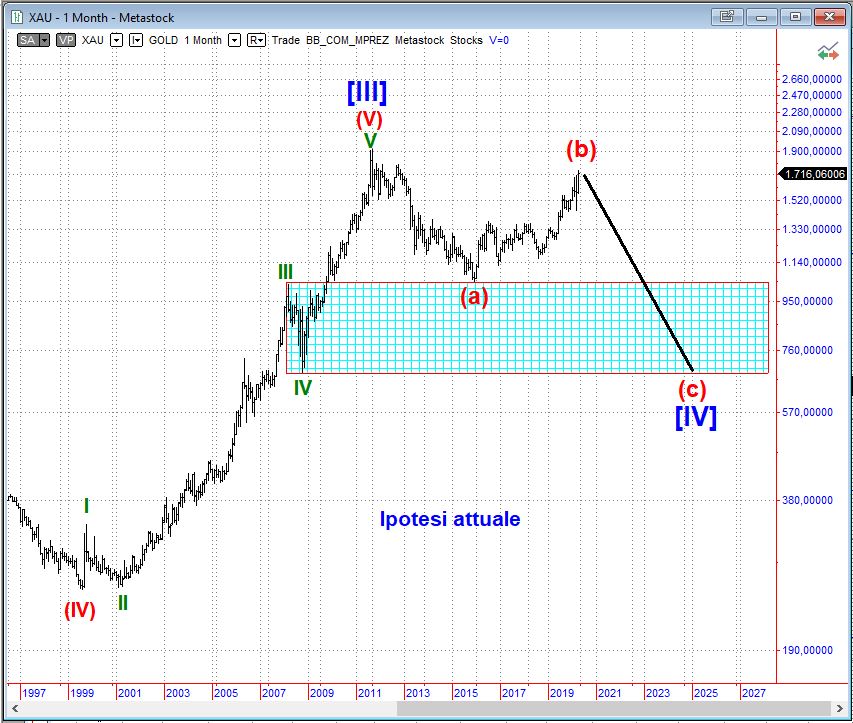
Task: Click the Metastock label in toolbar
Action: coord(419,40)
